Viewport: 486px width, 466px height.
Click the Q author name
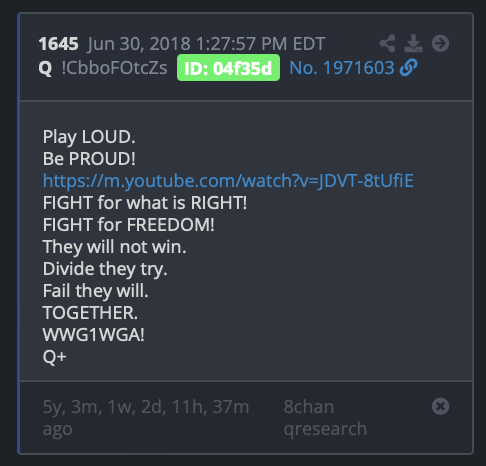point(45,69)
